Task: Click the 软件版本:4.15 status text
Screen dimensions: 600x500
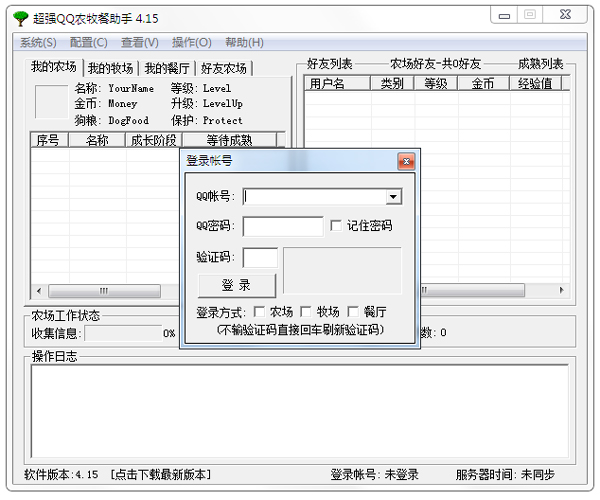Action: [61, 475]
